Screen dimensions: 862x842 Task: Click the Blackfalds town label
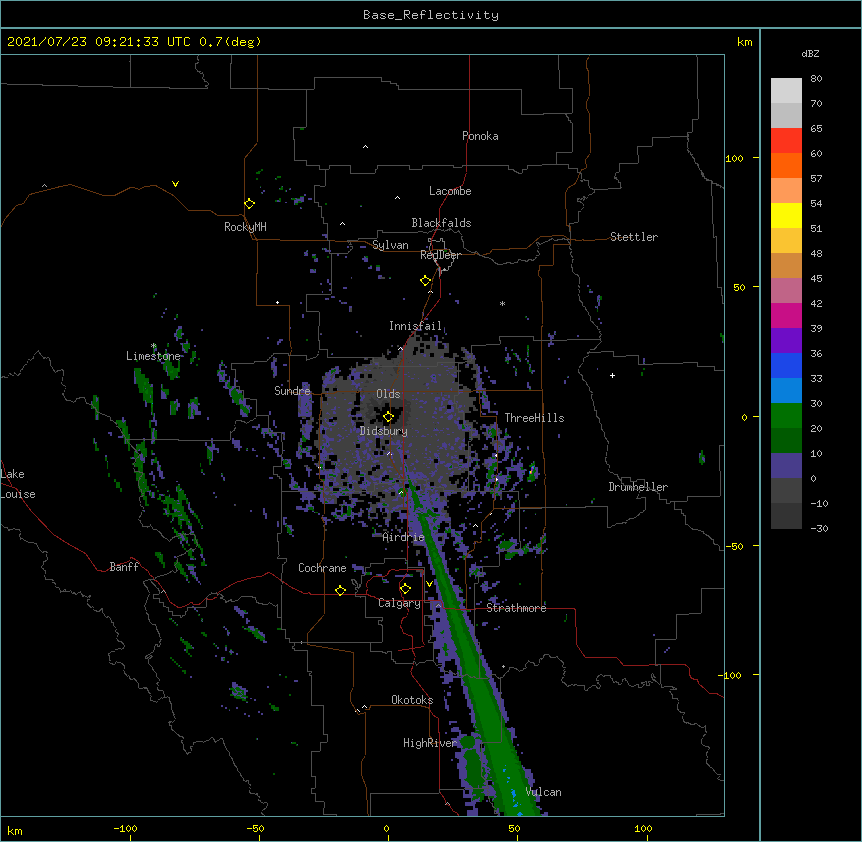[441, 223]
